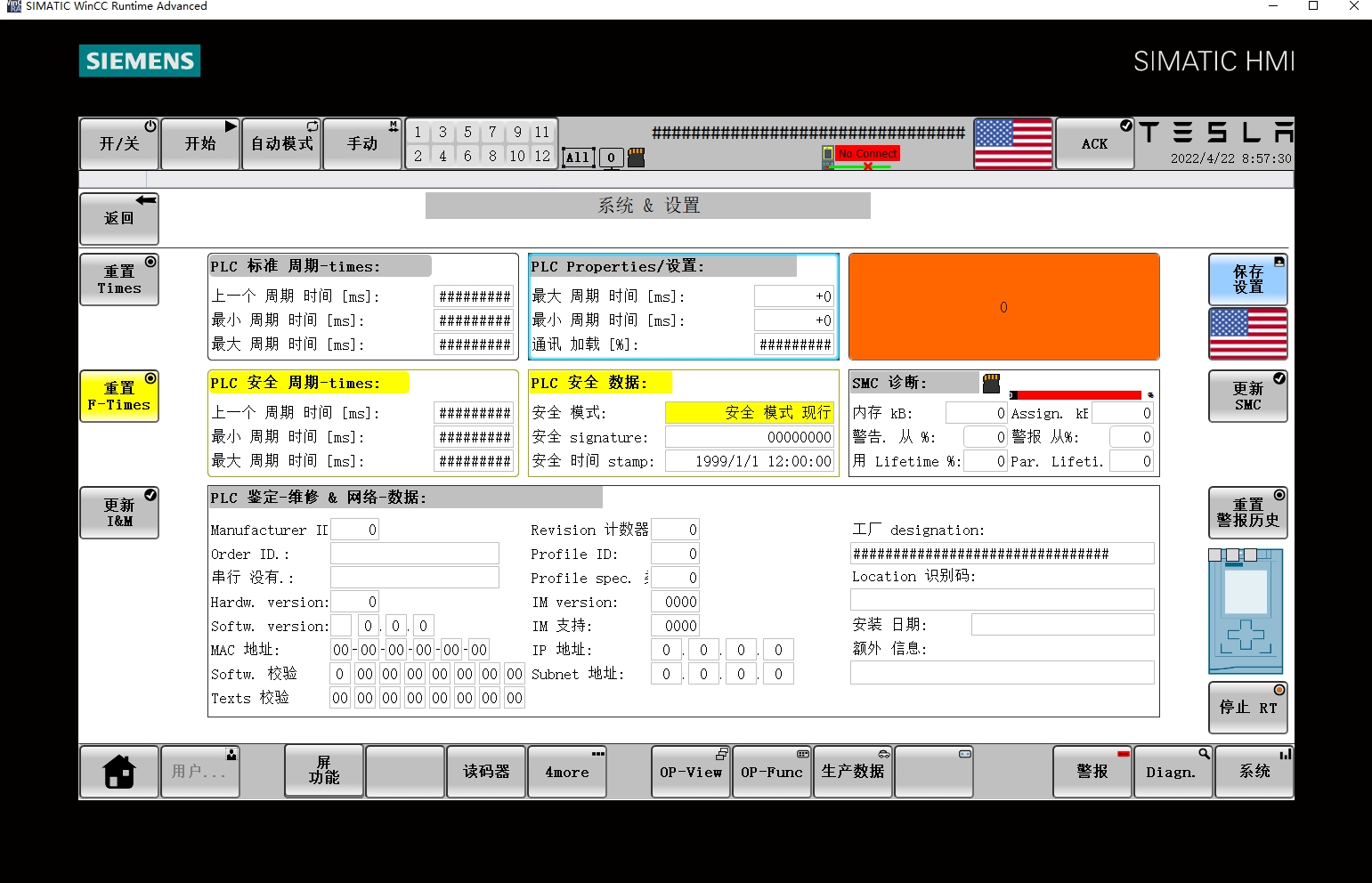The image size is (1372, 883).
Task: Click the SMC diagnostics memory card icon
Action: point(991,383)
